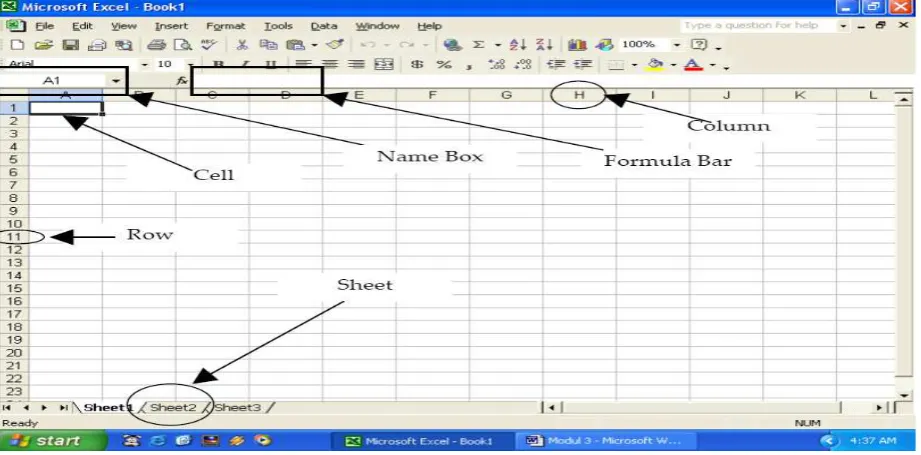This screenshot has width=921, height=455.
Task: Sort descending Z to A
Action: (x=544, y=45)
